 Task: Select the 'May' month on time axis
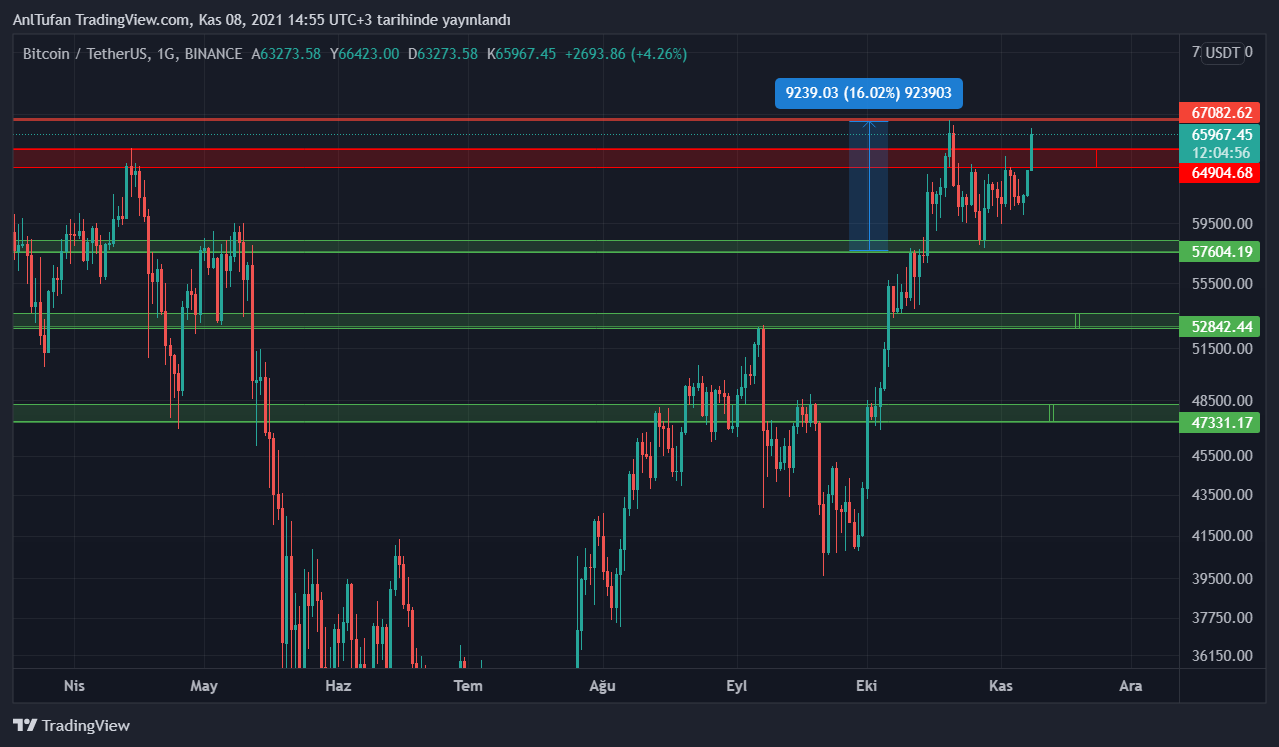coord(204,685)
